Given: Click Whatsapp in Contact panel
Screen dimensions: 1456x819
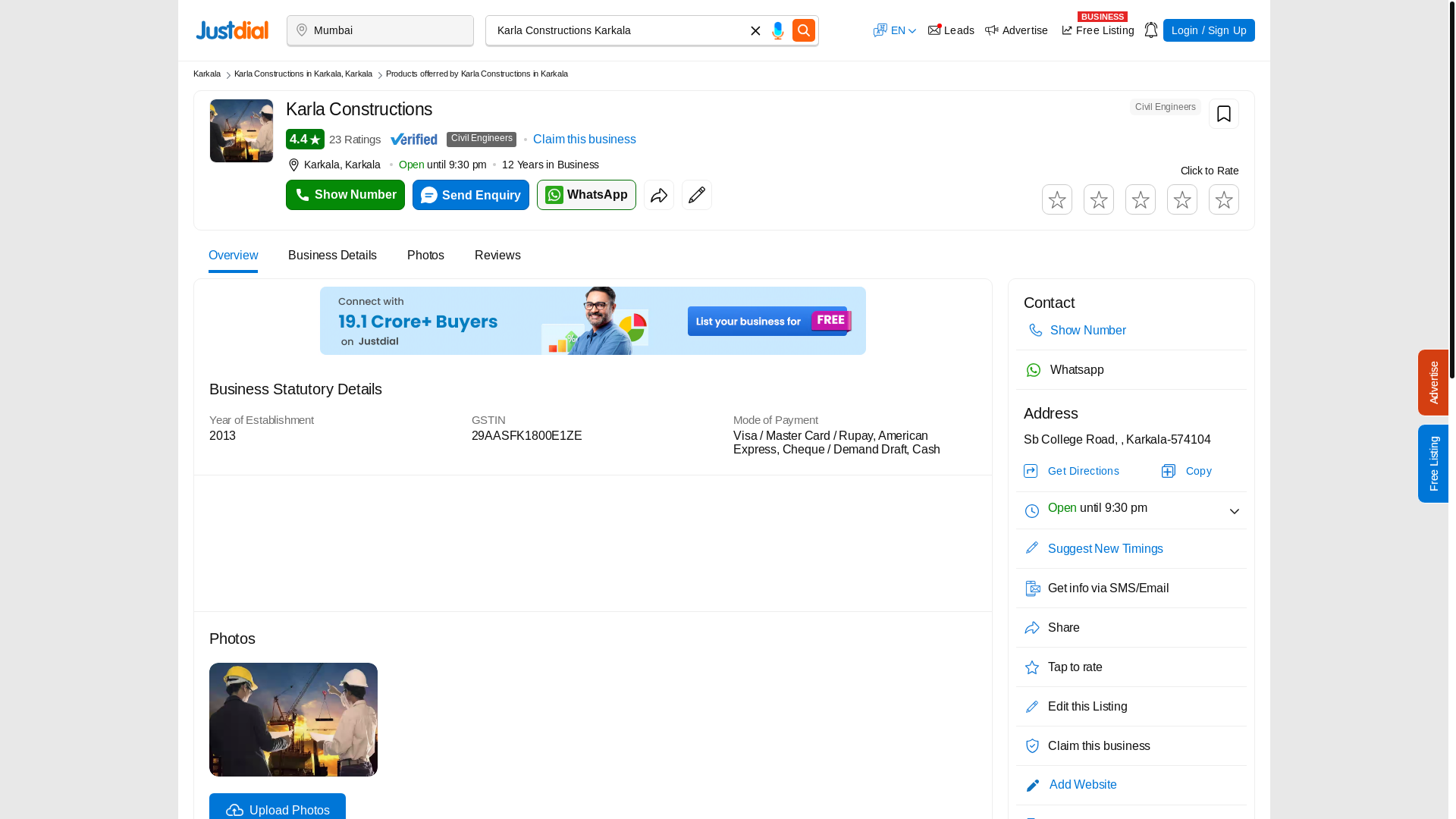Looking at the screenshot, I should point(1077,370).
